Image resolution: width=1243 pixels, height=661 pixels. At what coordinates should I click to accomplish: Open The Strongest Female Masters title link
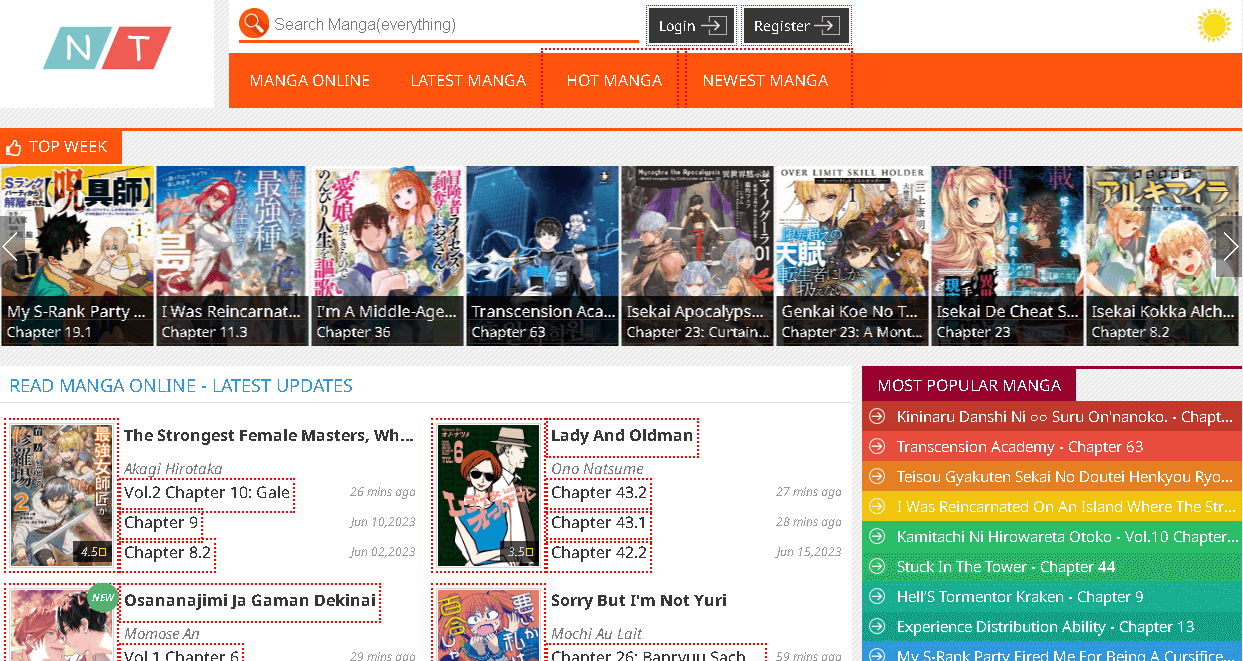[x=269, y=435]
